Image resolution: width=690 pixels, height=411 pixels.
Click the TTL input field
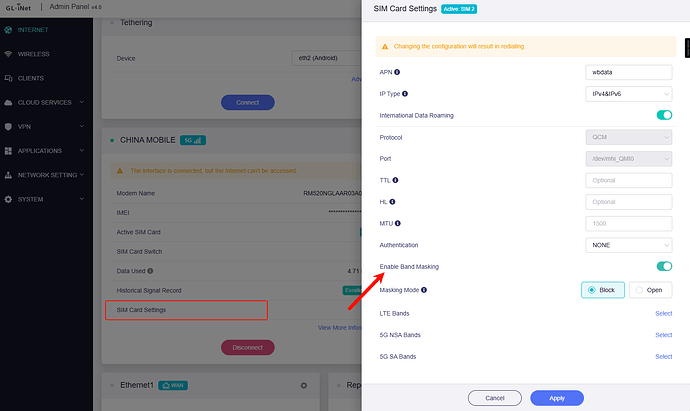coord(628,180)
